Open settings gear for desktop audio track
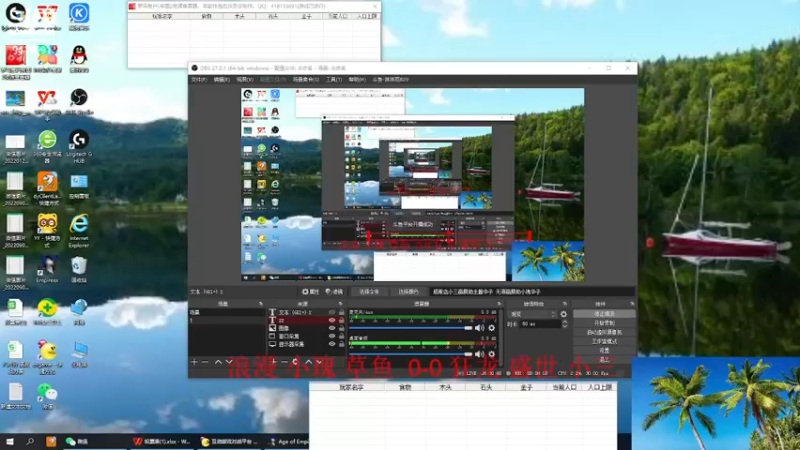Viewport: 800px width, 450px height. click(491, 354)
